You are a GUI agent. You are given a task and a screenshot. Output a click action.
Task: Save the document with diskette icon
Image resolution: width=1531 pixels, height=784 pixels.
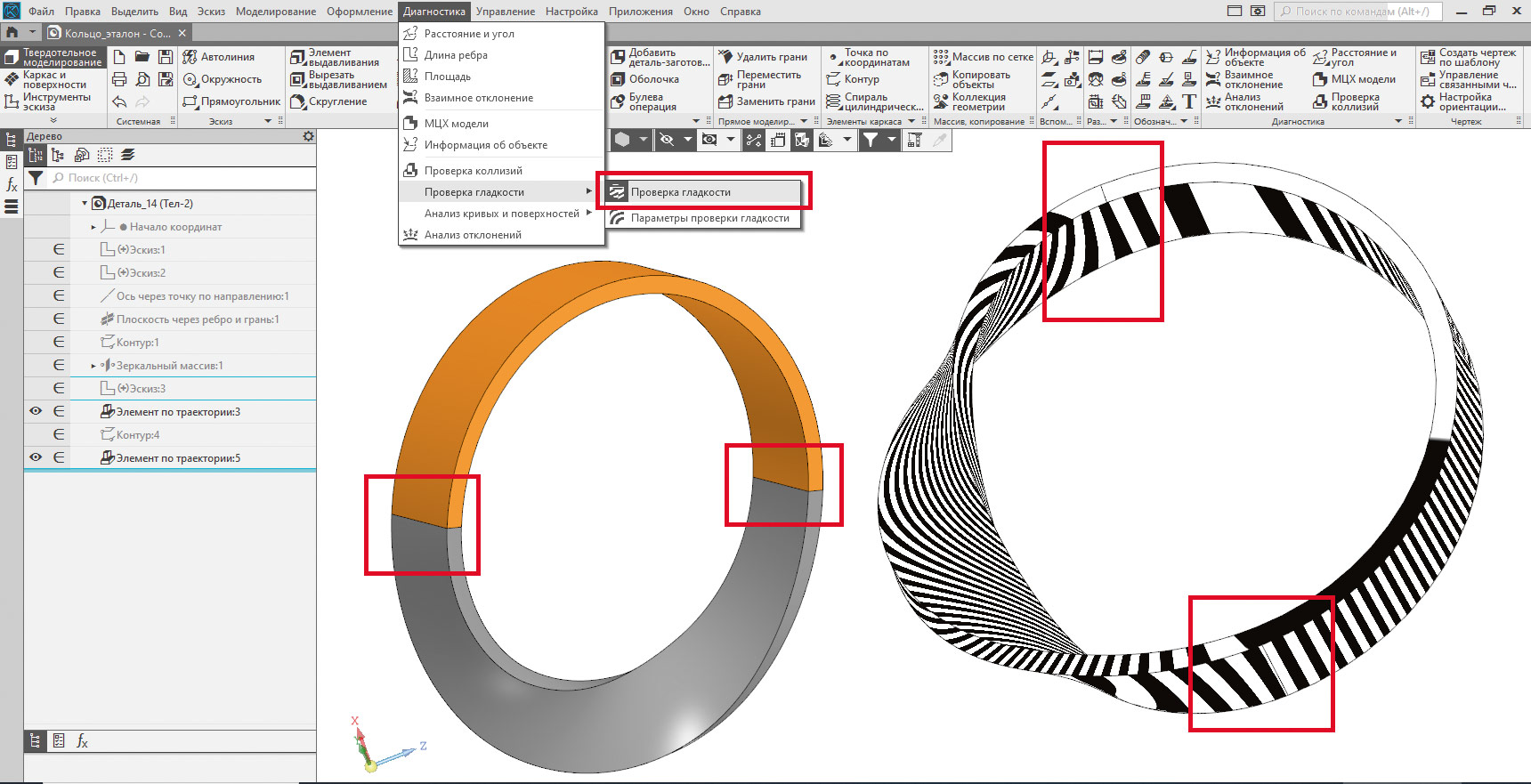[166, 57]
